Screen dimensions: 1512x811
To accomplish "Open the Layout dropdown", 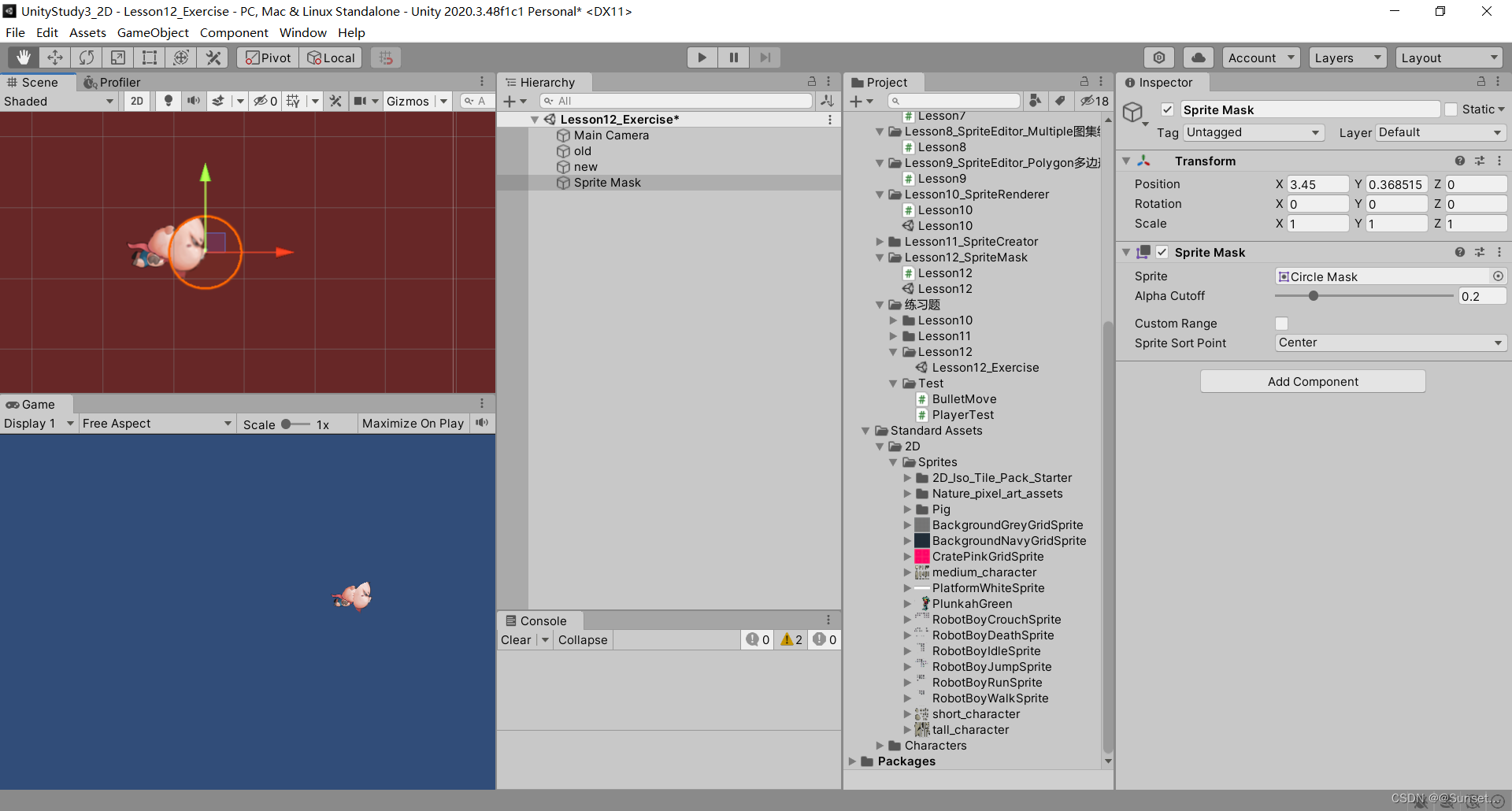I will click(x=1449, y=57).
